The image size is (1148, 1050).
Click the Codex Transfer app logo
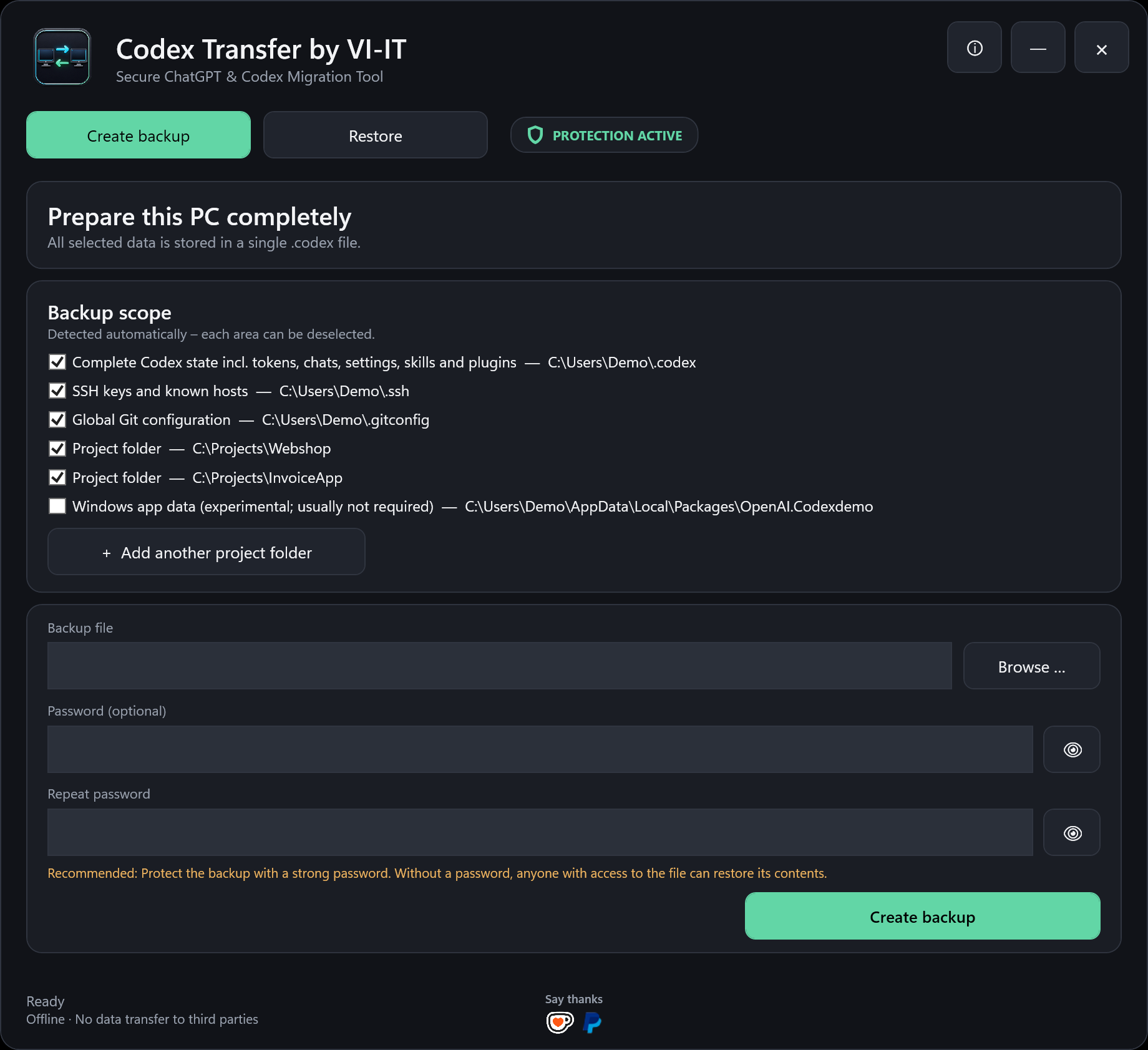[62, 57]
